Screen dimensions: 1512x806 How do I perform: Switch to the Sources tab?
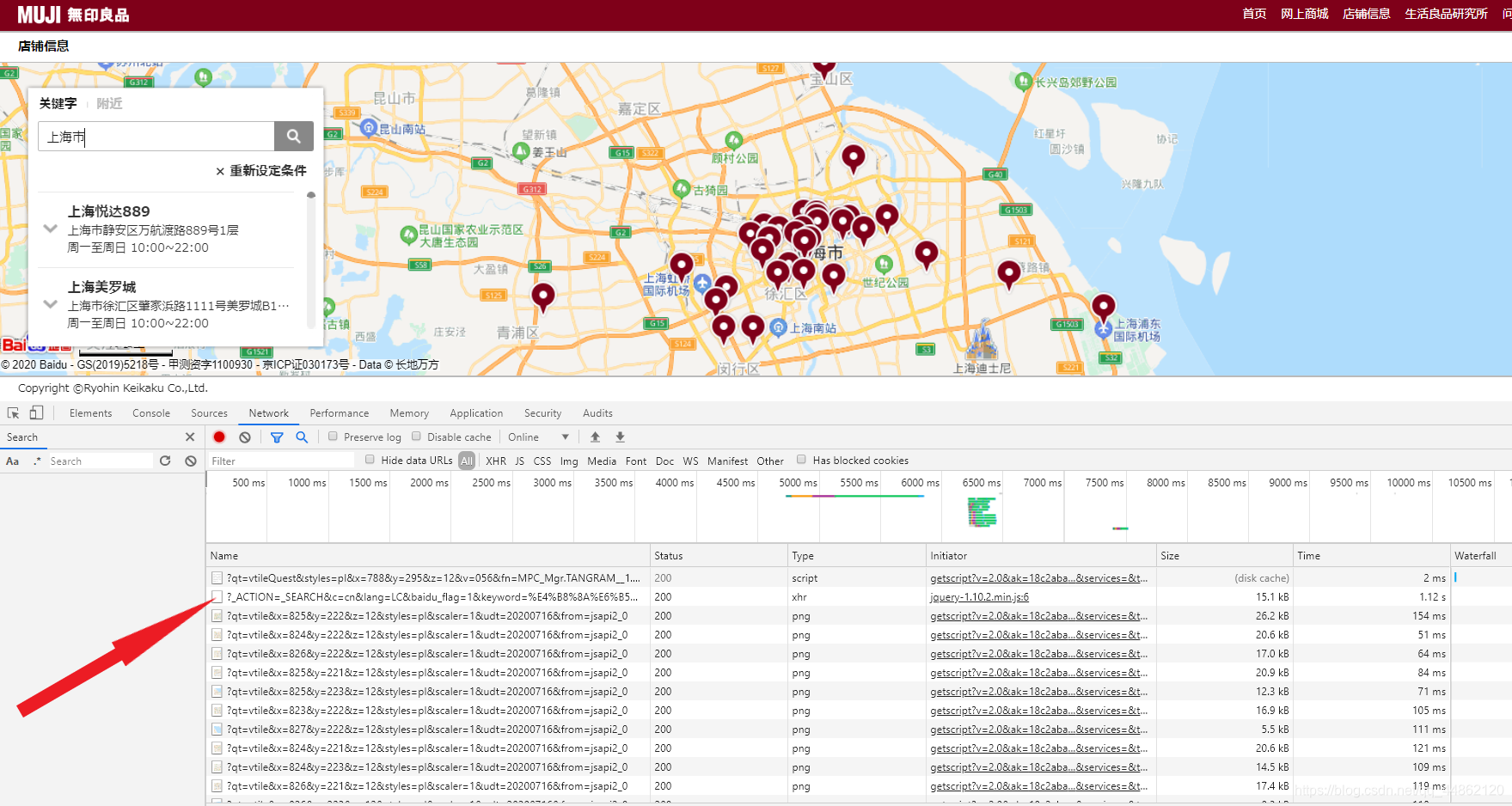point(210,413)
